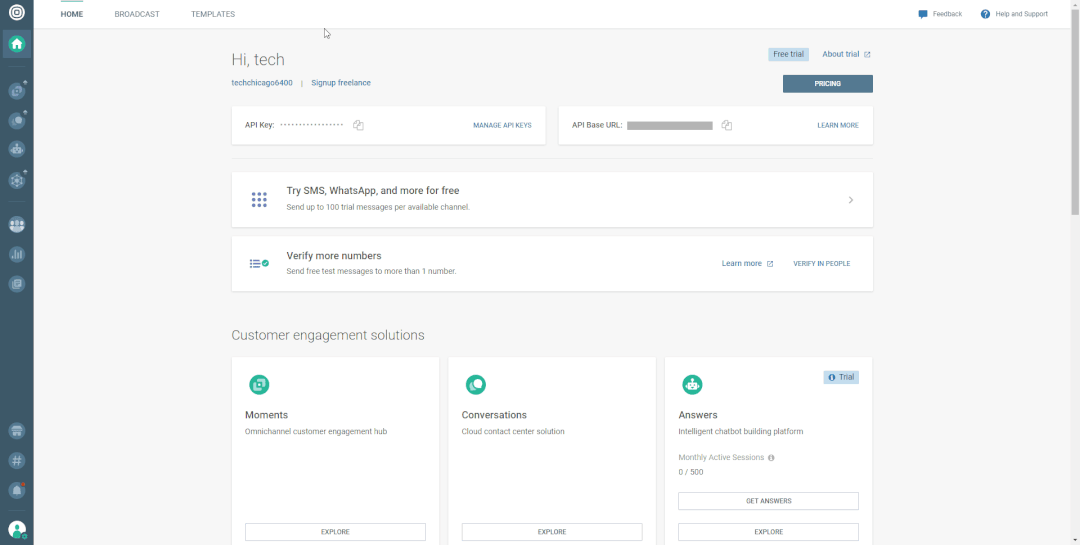Open the People icon in the sidebar
Image resolution: width=1080 pixels, height=545 pixels.
click(16, 225)
